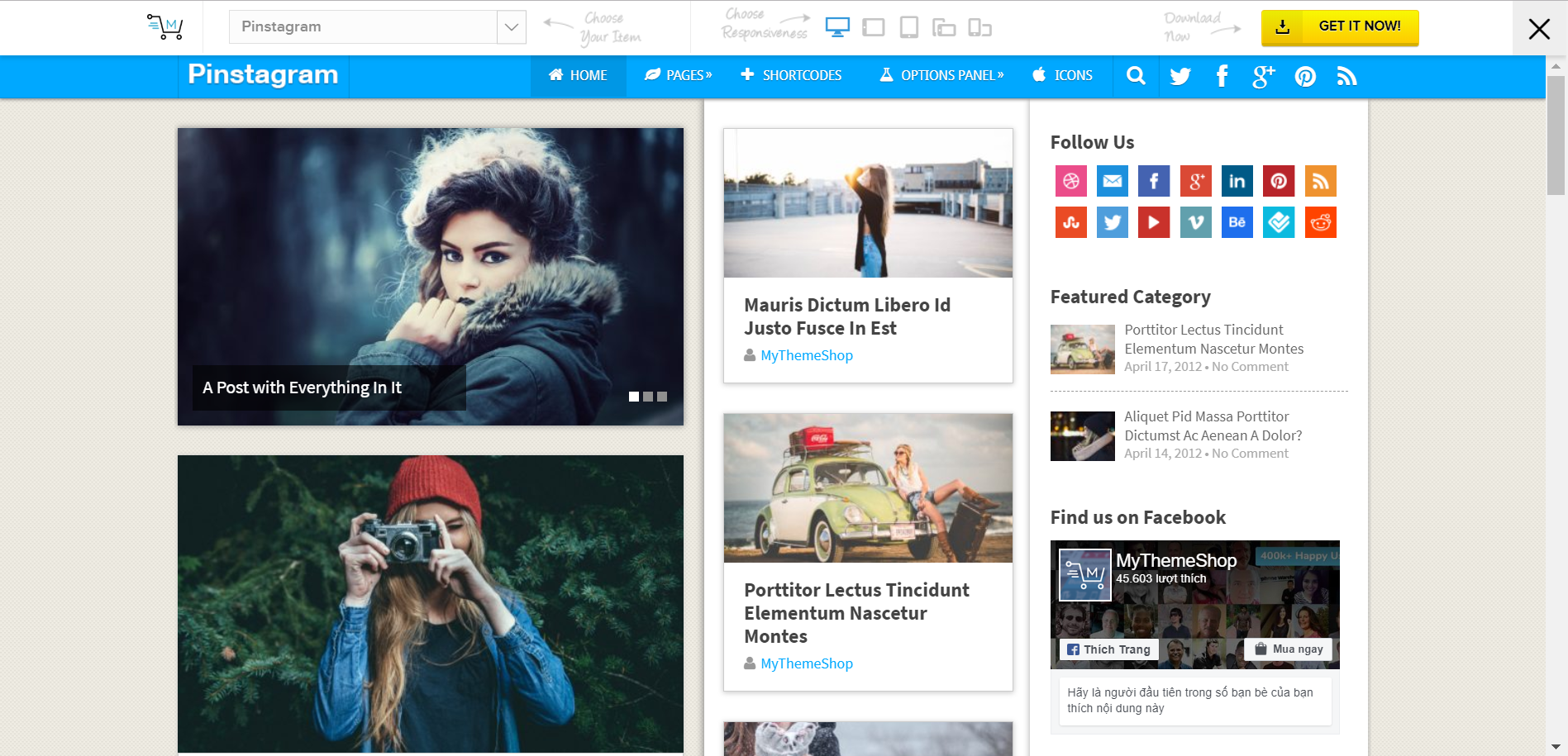The width and height of the screenshot is (1568, 756).
Task: Select the desktop responsiveness view icon
Action: 836,27
